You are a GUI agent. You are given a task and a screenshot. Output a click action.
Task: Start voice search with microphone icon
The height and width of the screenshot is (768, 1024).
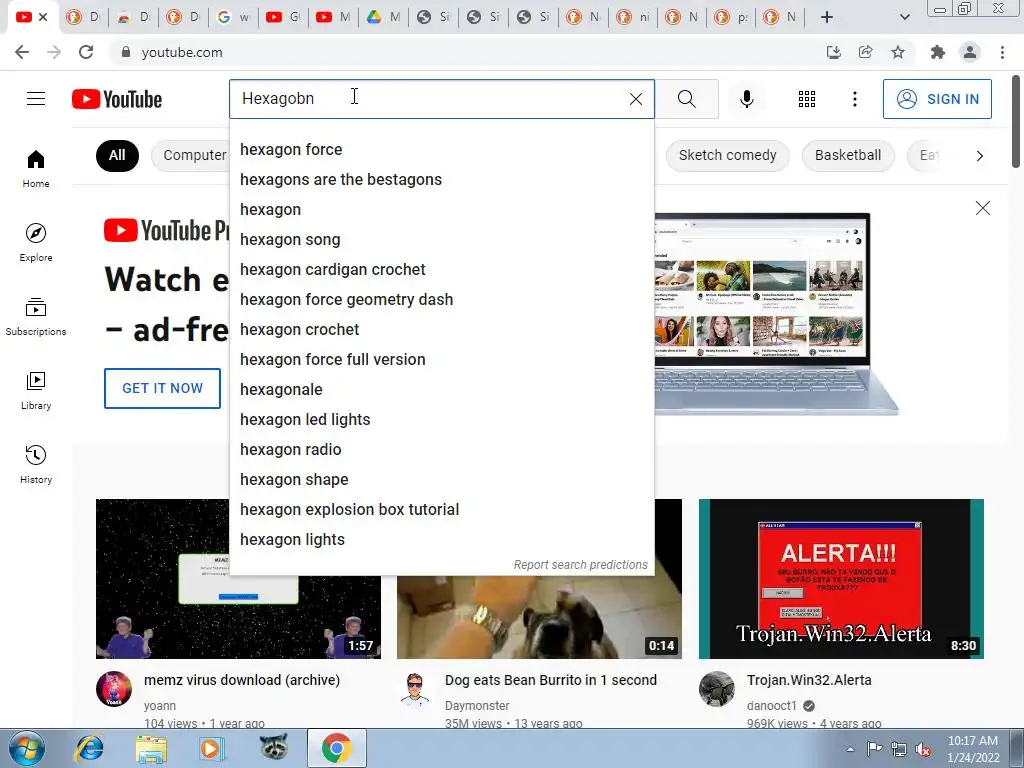[747, 99]
